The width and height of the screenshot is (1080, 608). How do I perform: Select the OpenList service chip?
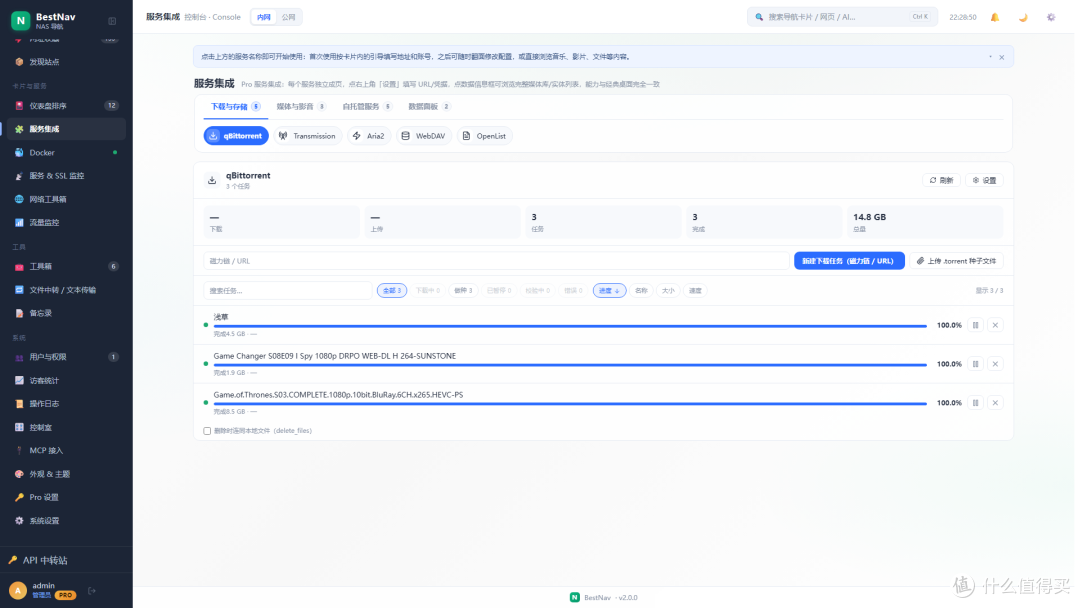[484, 136]
